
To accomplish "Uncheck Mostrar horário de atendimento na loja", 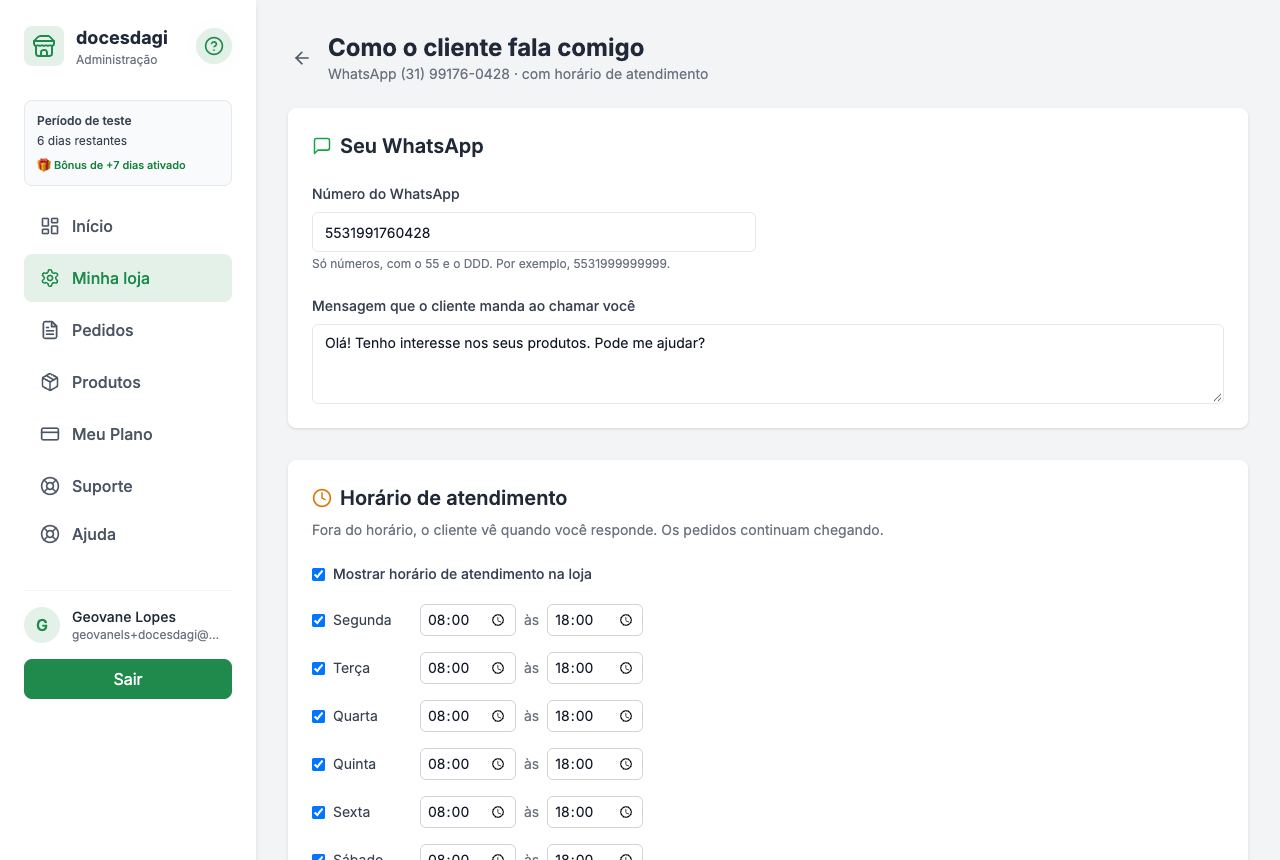I will point(319,574).
